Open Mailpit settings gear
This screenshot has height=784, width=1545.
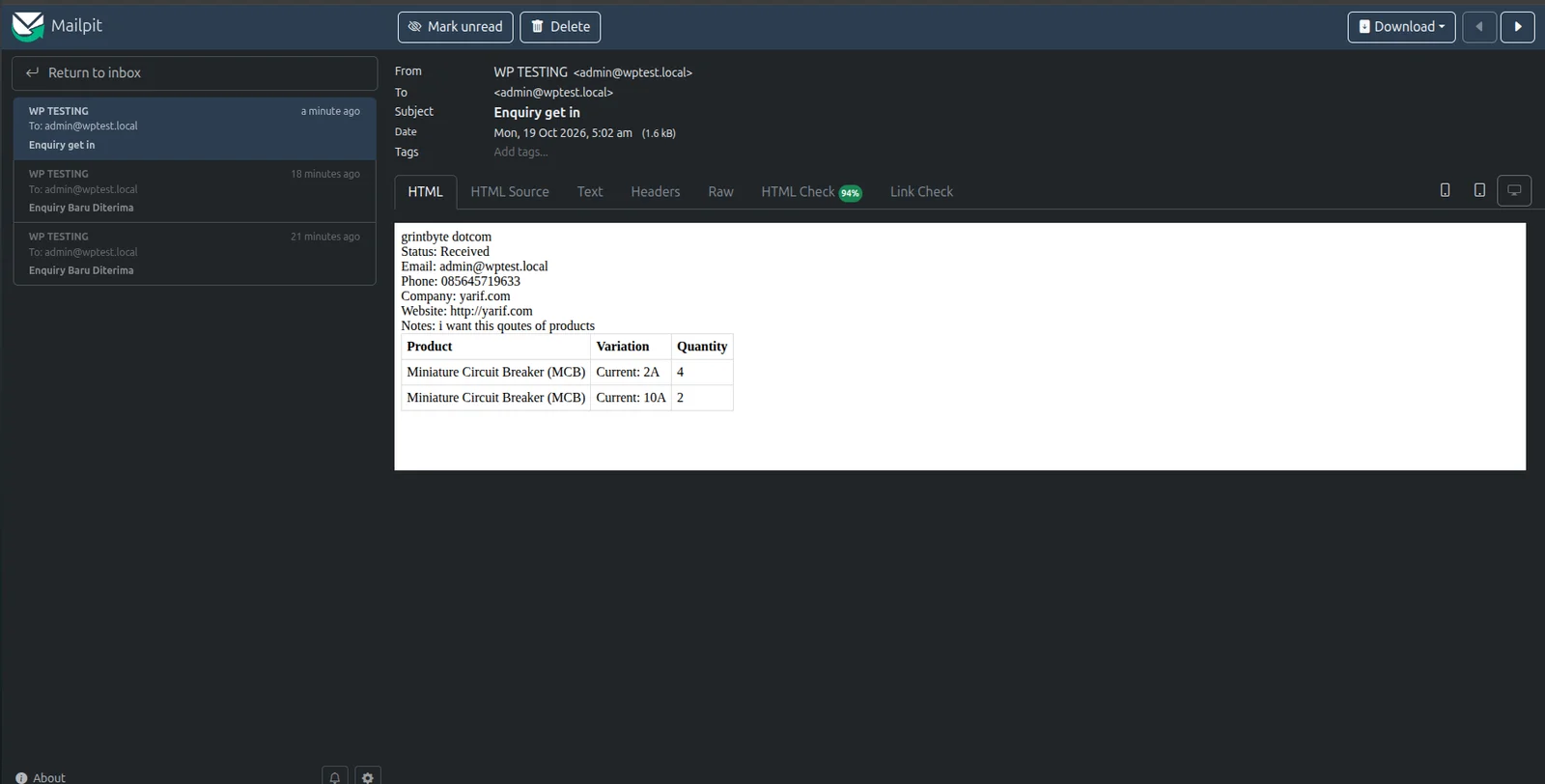pos(368,776)
